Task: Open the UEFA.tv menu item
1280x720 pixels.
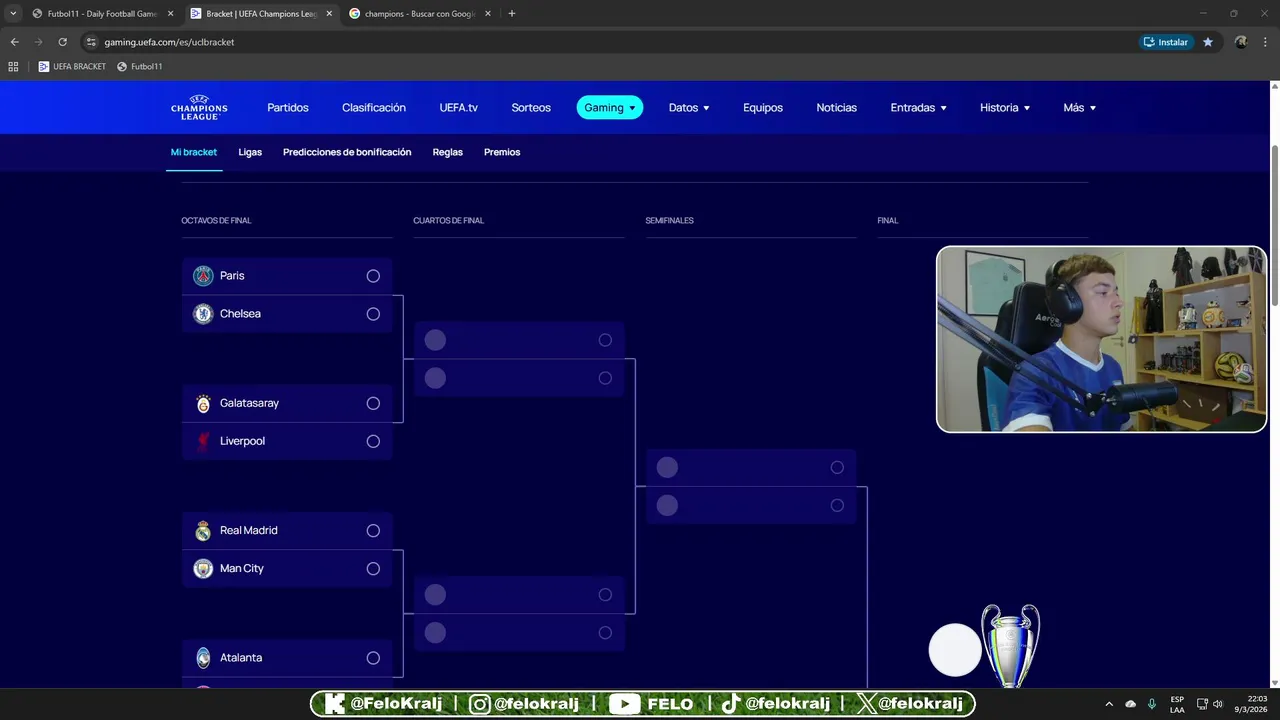Action: tap(459, 107)
